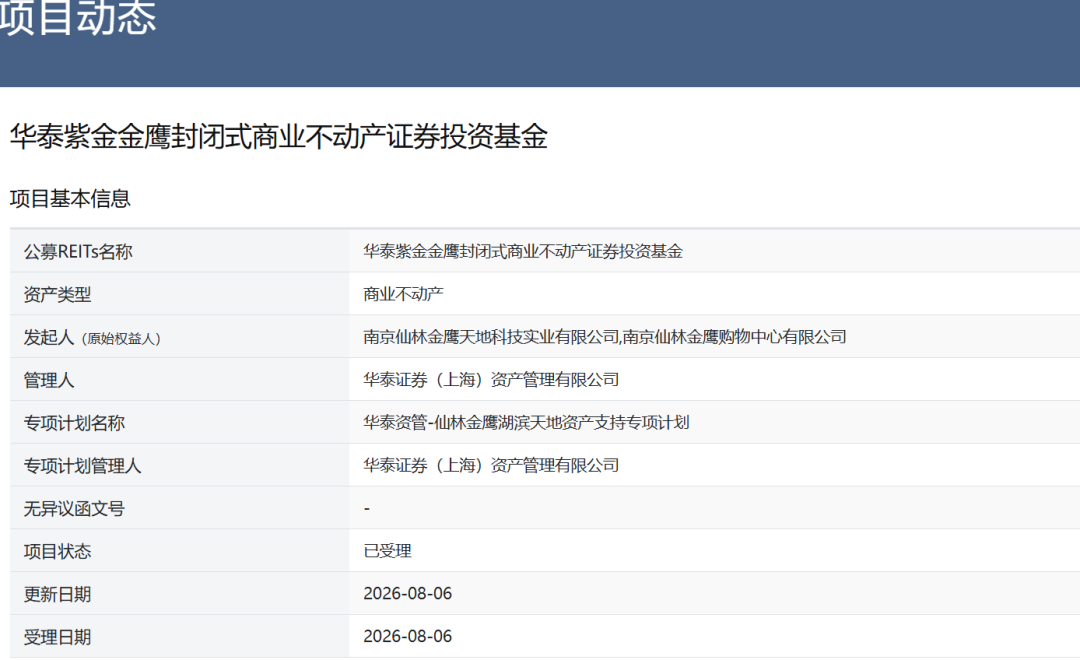Select the 专项计划管理人 row company value
The width and height of the screenshot is (1080, 660).
point(491,465)
